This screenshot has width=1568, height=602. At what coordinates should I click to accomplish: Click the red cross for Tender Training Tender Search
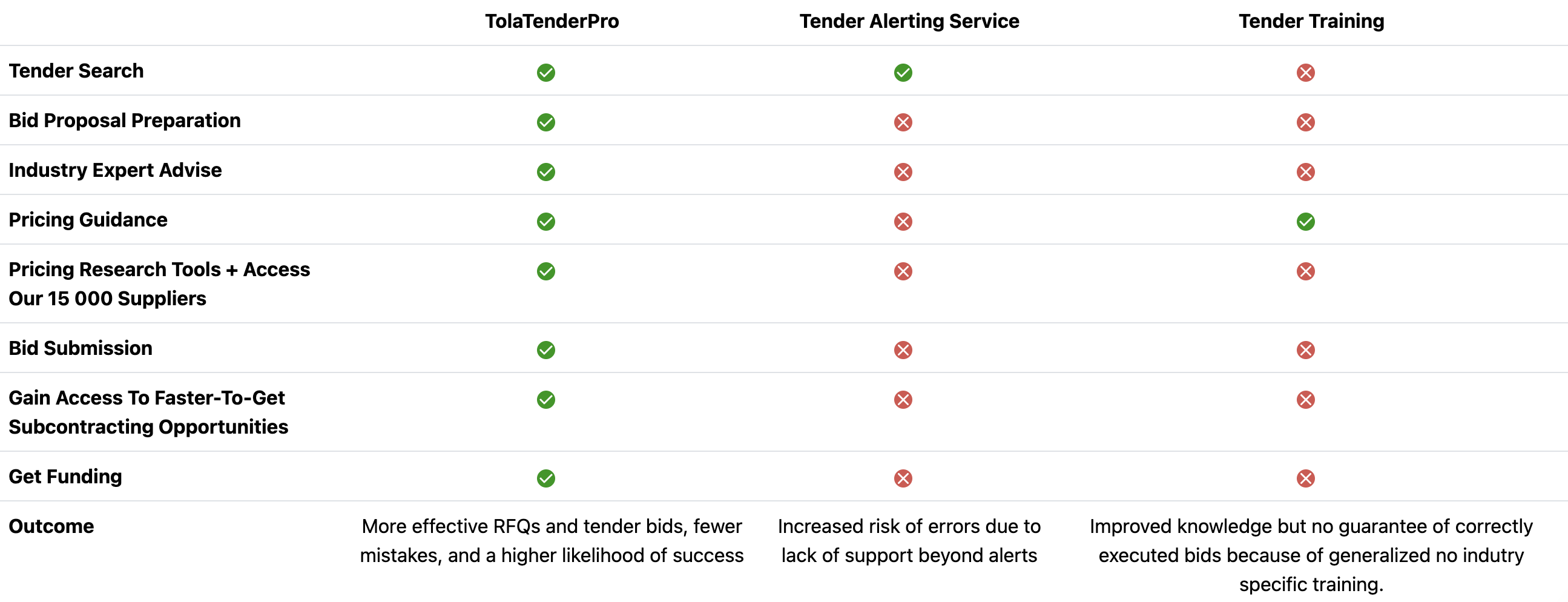[1305, 73]
